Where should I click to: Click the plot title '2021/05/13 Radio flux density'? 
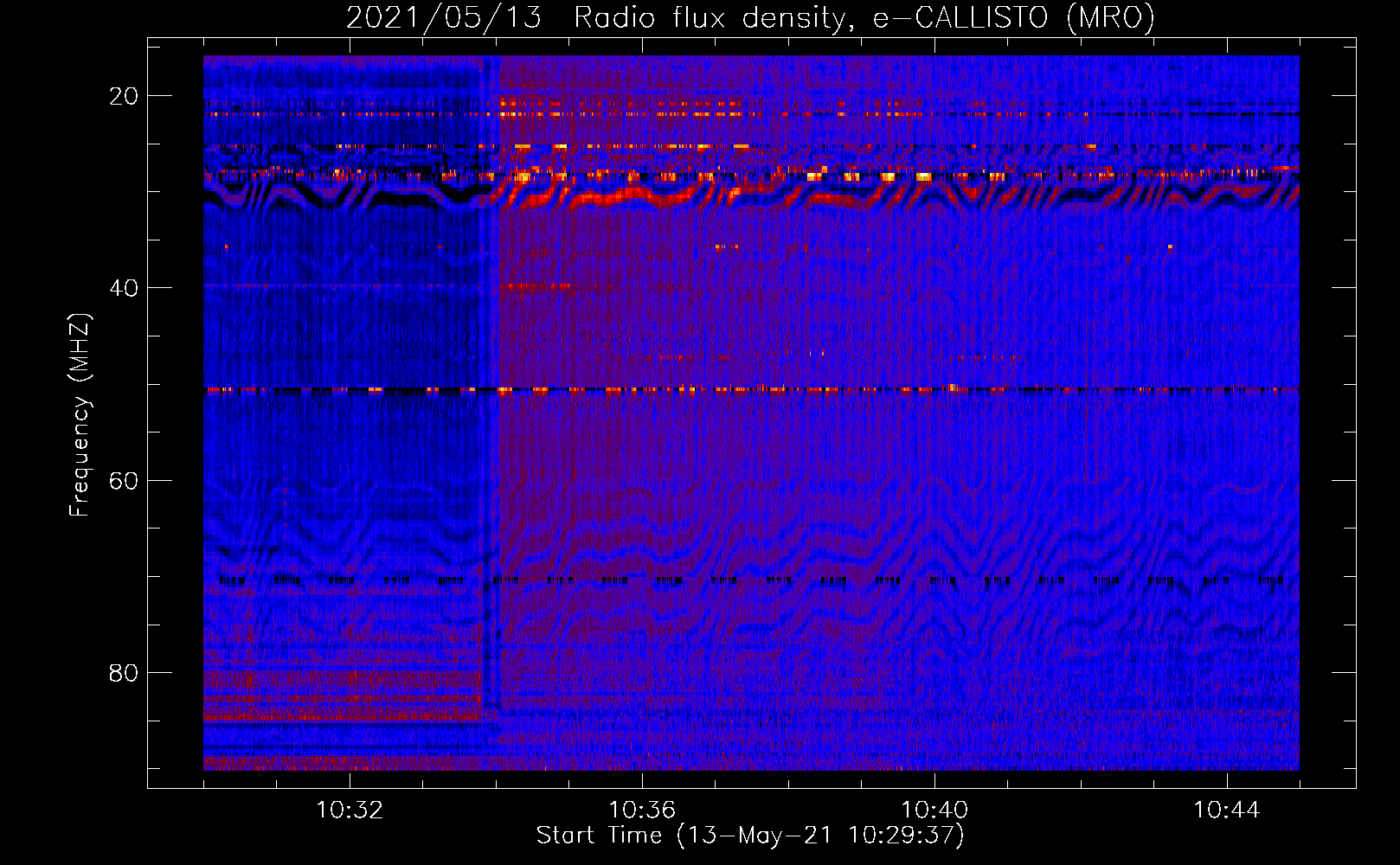click(x=750, y=17)
